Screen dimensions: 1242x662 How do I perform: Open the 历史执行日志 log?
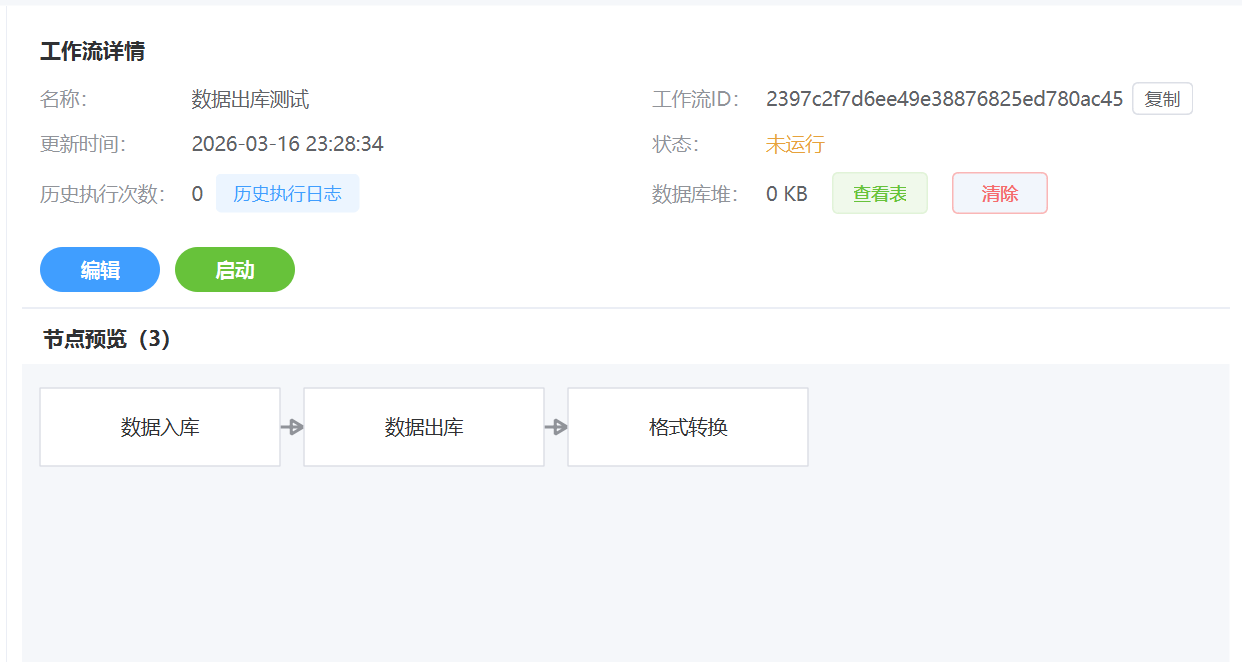click(287, 194)
